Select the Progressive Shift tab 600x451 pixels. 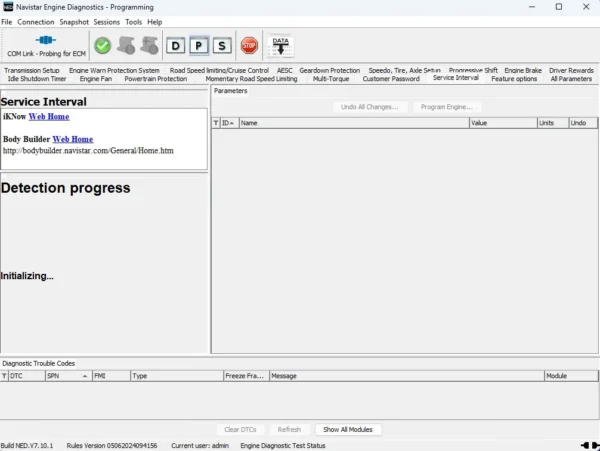(473, 70)
